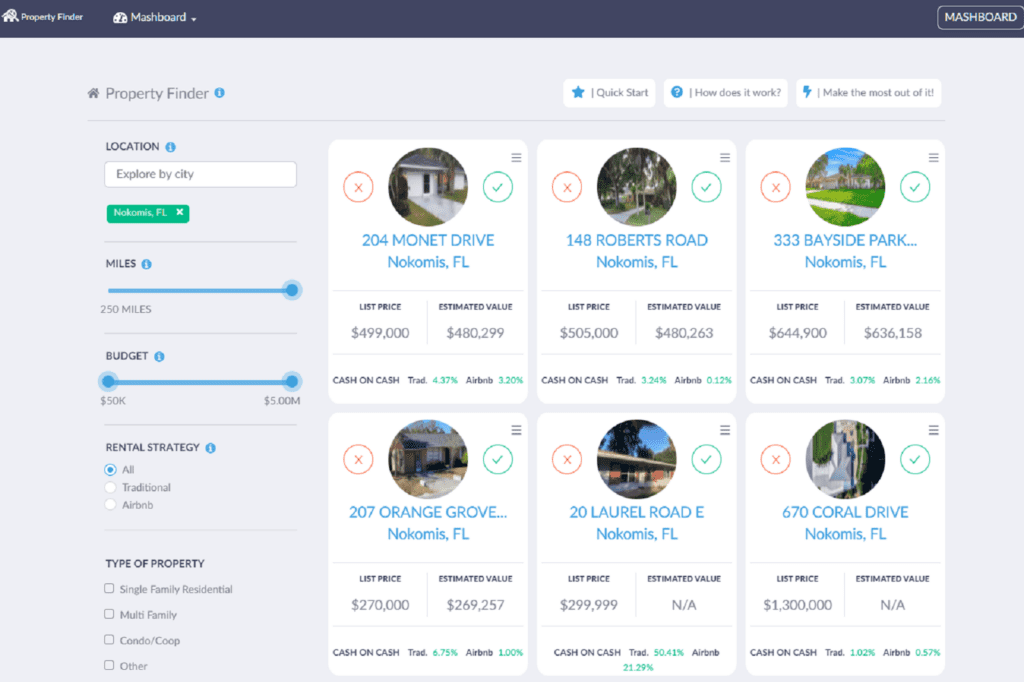Click the reject (X) icon on 204 Monet Drive card
This screenshot has width=1024, height=682.
[x=358, y=186]
